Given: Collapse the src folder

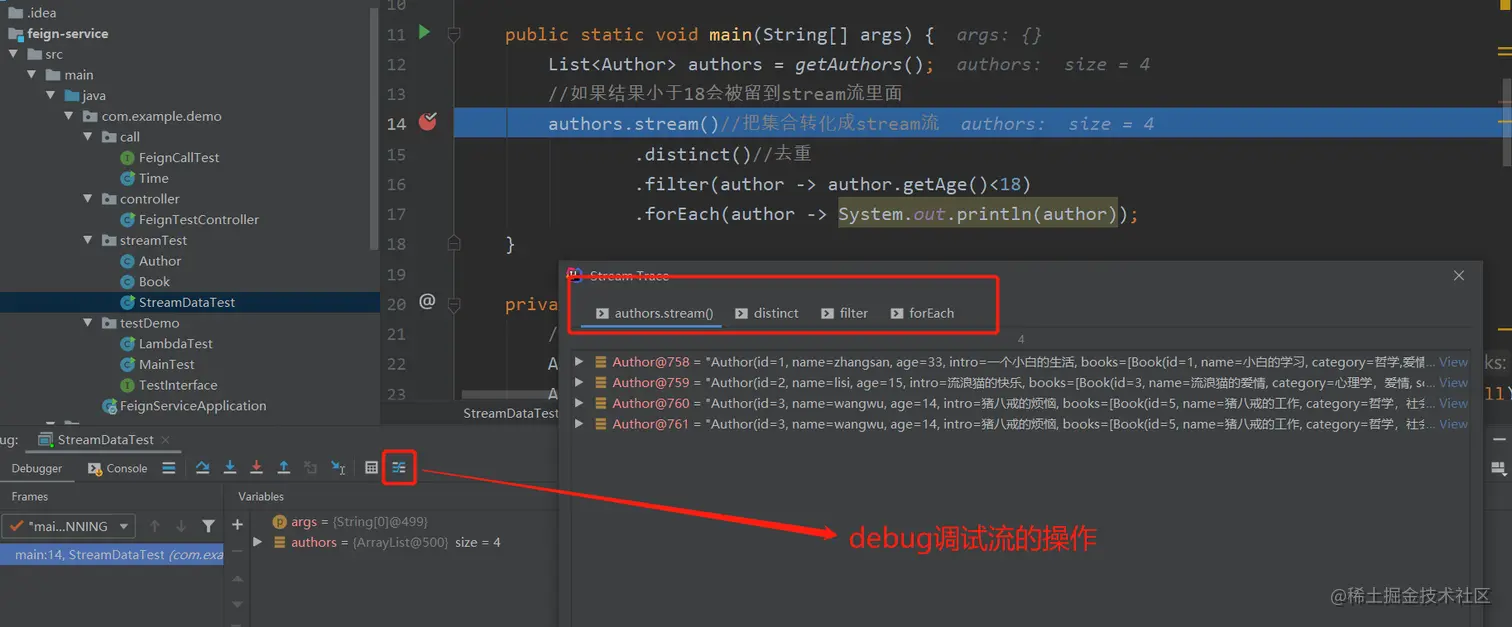Looking at the screenshot, I should pyautogui.click(x=14, y=54).
